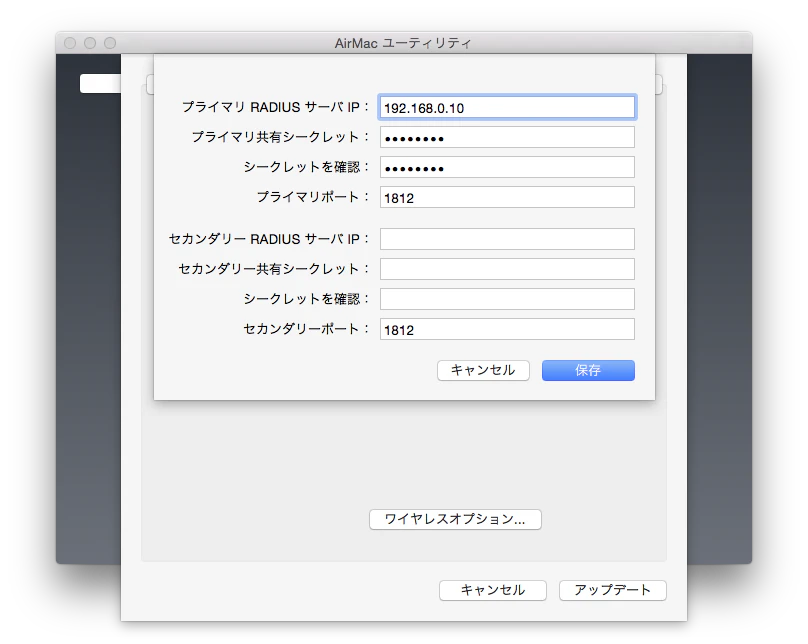Image resolution: width=808 pixels, height=644 pixels.
Task: Click キャンセル in the RADIUS sheet
Action: point(483,370)
